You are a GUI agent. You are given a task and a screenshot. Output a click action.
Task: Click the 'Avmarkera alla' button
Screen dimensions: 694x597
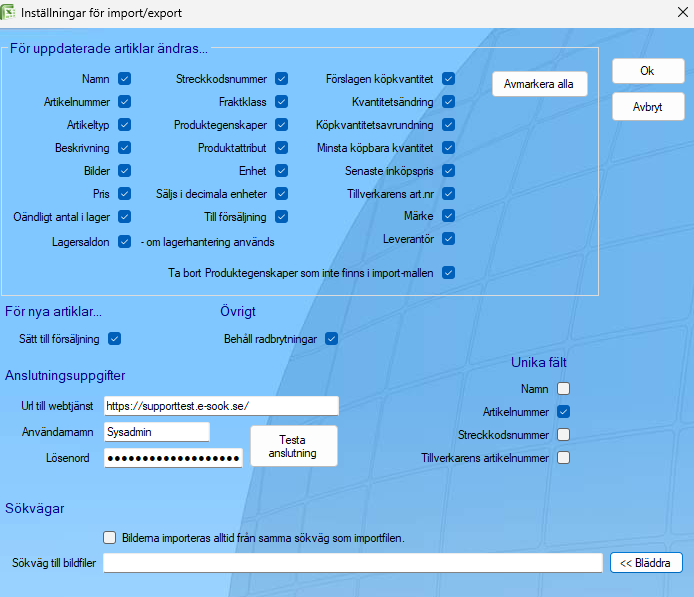coord(540,84)
